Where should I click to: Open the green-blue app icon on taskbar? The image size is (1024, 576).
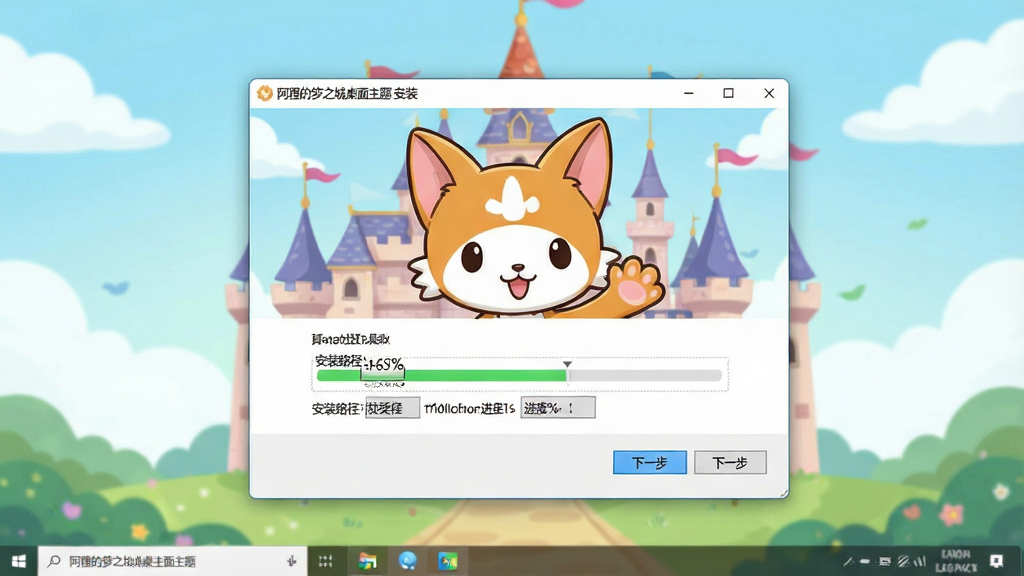(x=448, y=561)
